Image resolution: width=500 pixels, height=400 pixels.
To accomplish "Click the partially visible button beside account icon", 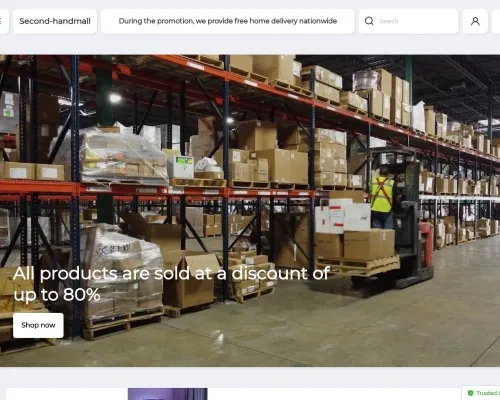I will [496, 21].
